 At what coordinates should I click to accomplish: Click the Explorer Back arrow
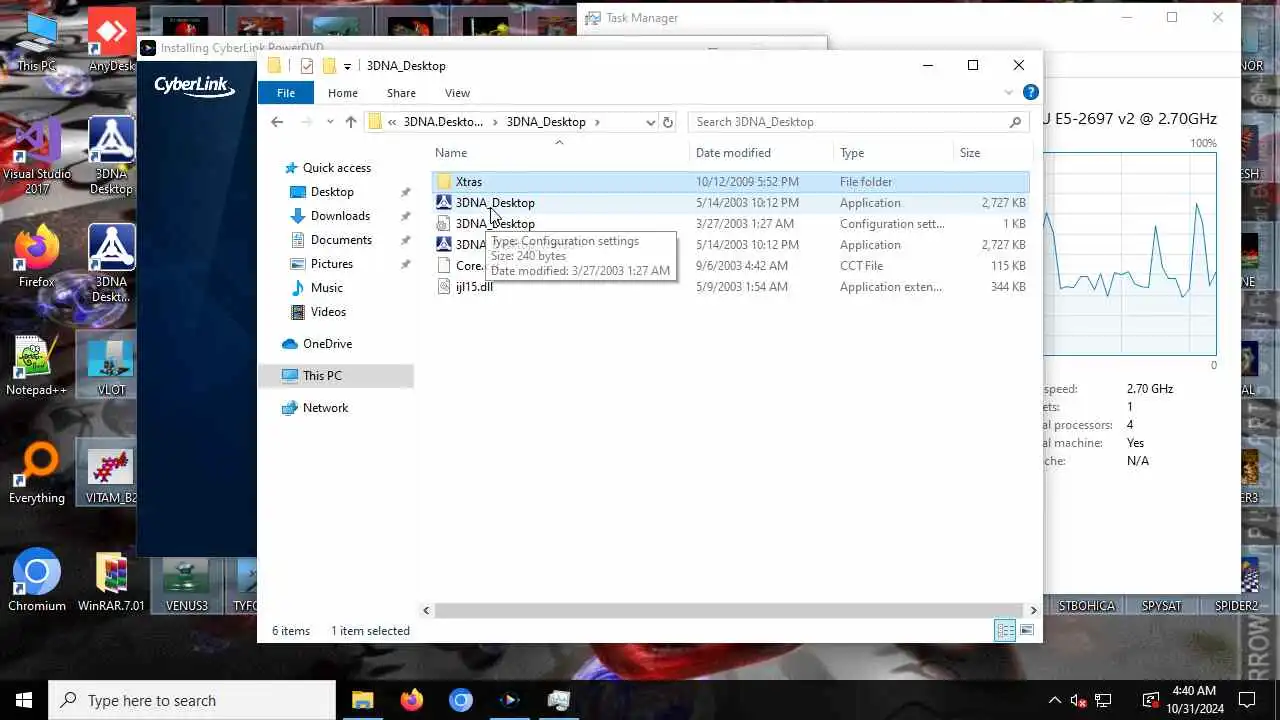click(x=277, y=122)
